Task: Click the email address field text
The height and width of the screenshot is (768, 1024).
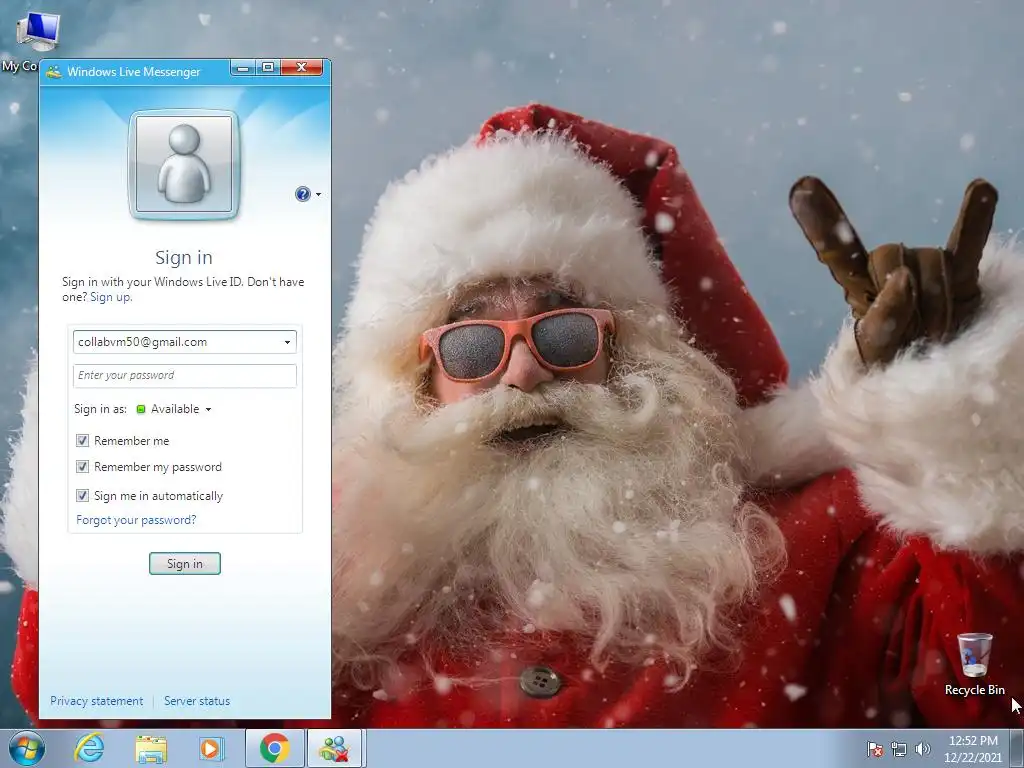Action: click(x=142, y=342)
